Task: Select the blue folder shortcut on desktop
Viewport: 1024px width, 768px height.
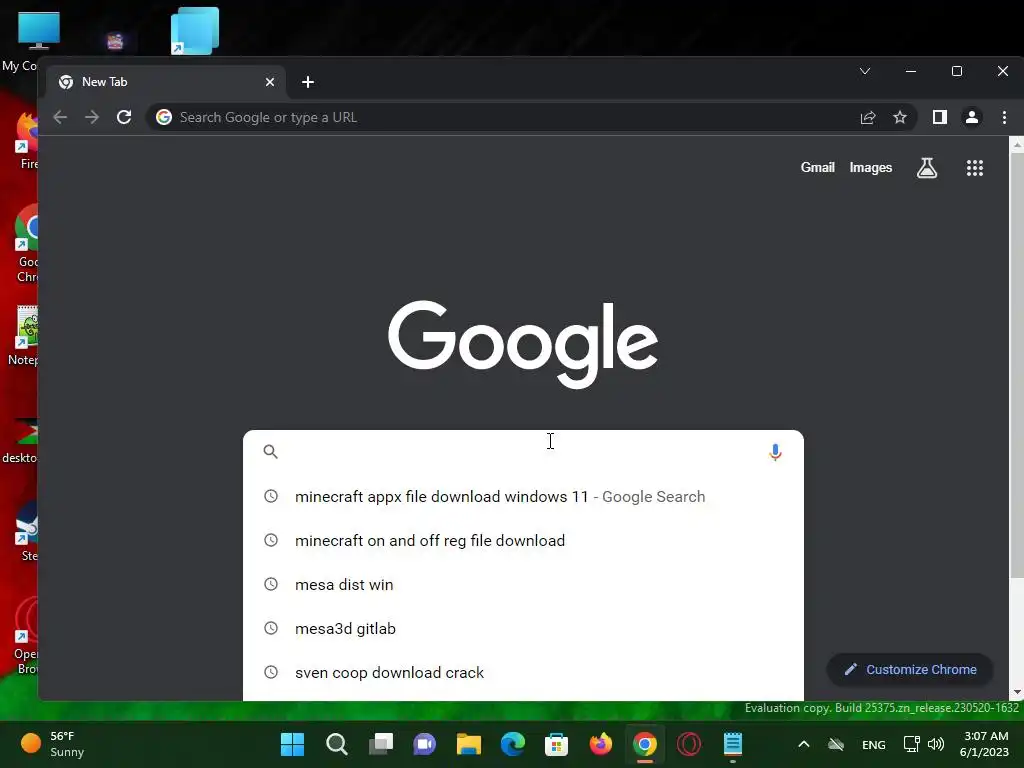Action: (195, 31)
